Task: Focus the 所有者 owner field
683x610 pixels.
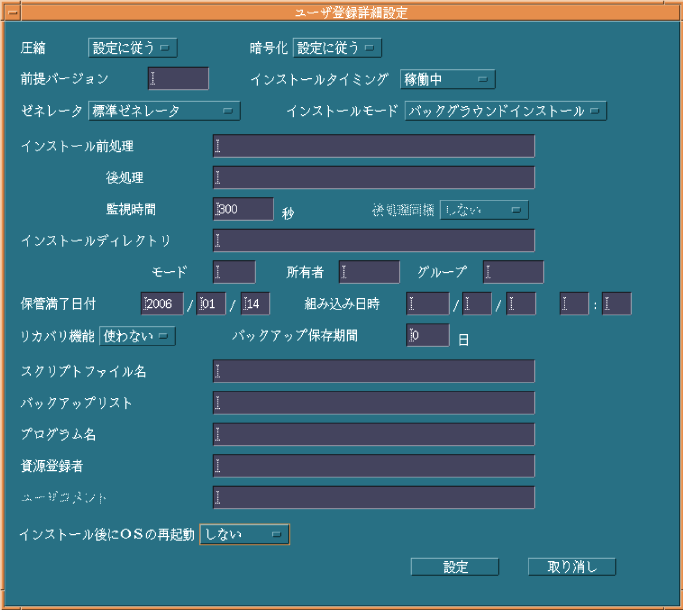Action: (369, 272)
